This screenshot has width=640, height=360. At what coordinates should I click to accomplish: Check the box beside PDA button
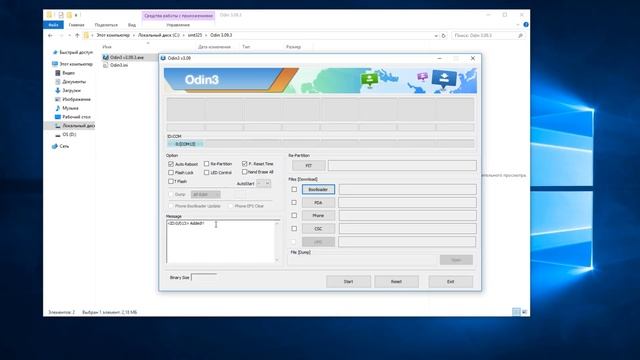click(x=294, y=202)
